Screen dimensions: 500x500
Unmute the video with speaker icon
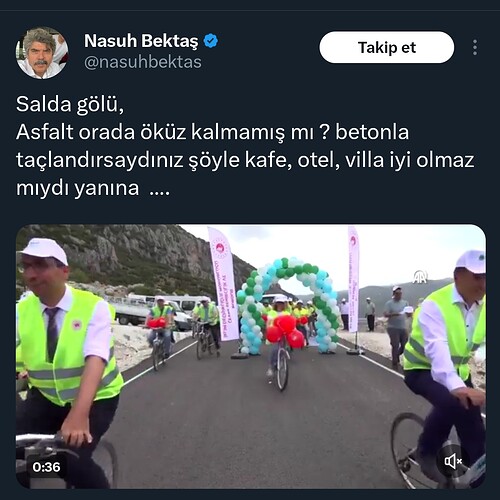[453, 462]
